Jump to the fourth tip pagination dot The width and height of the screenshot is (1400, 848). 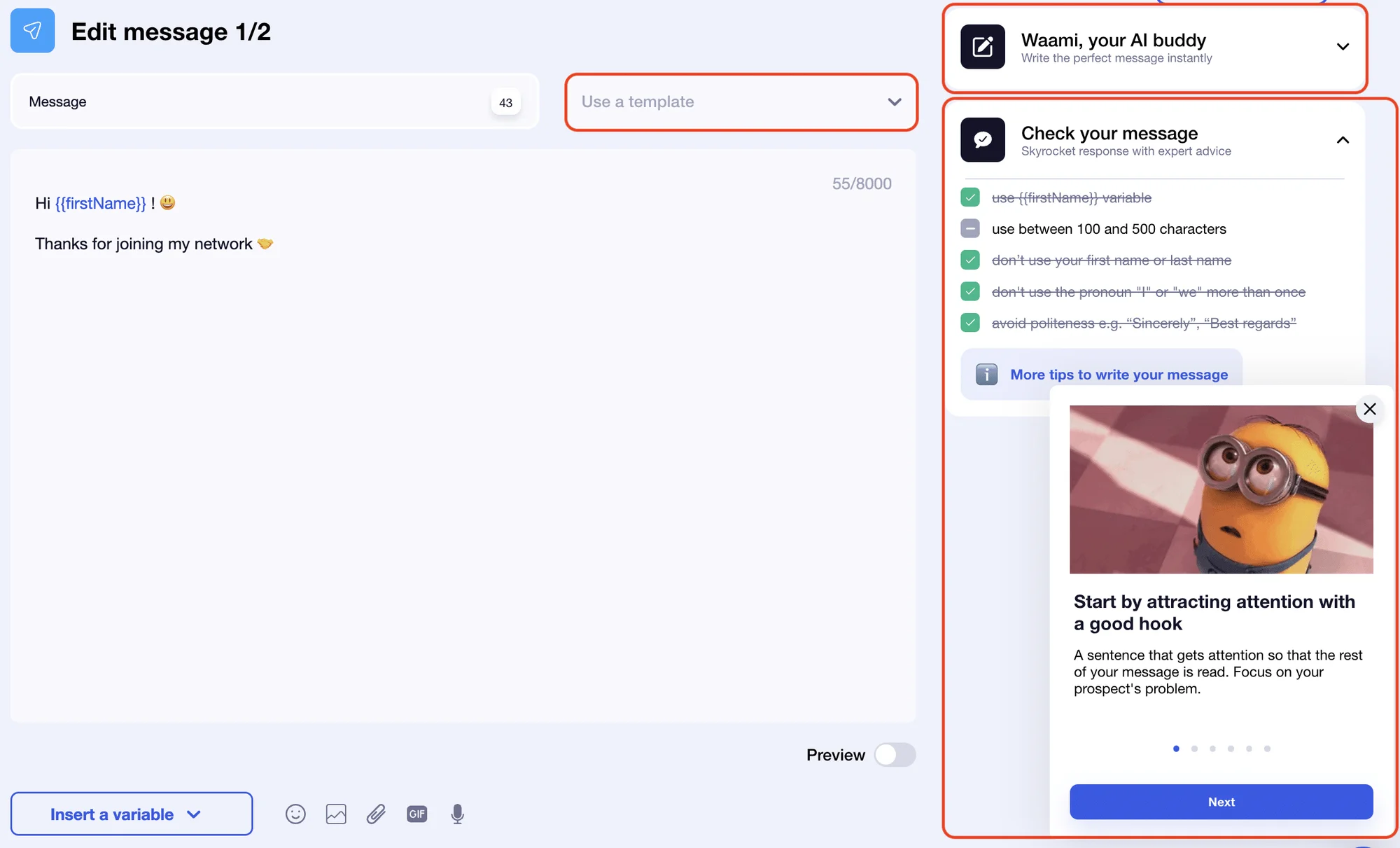pos(1231,749)
